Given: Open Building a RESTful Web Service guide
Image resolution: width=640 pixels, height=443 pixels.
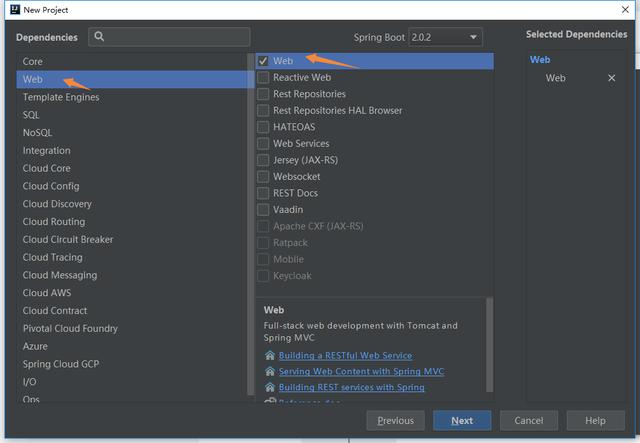Looking at the screenshot, I should pos(345,356).
